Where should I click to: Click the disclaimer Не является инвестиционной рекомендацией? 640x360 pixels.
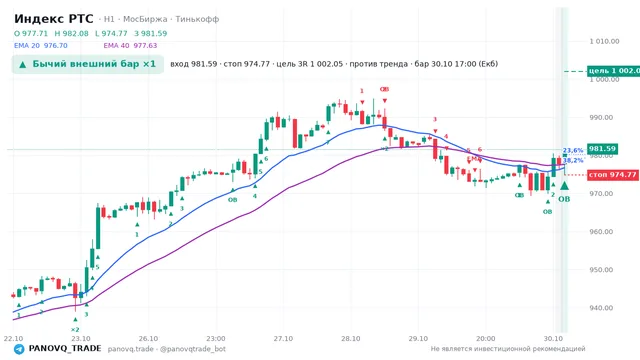(508, 349)
